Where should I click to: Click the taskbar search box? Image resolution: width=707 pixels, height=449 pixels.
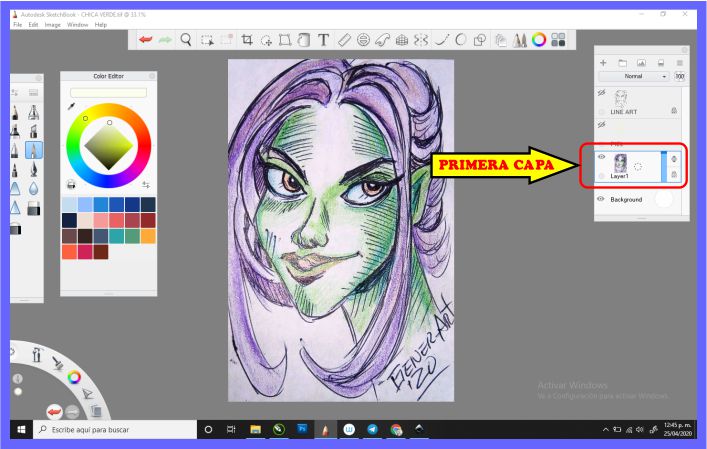(x=115, y=430)
